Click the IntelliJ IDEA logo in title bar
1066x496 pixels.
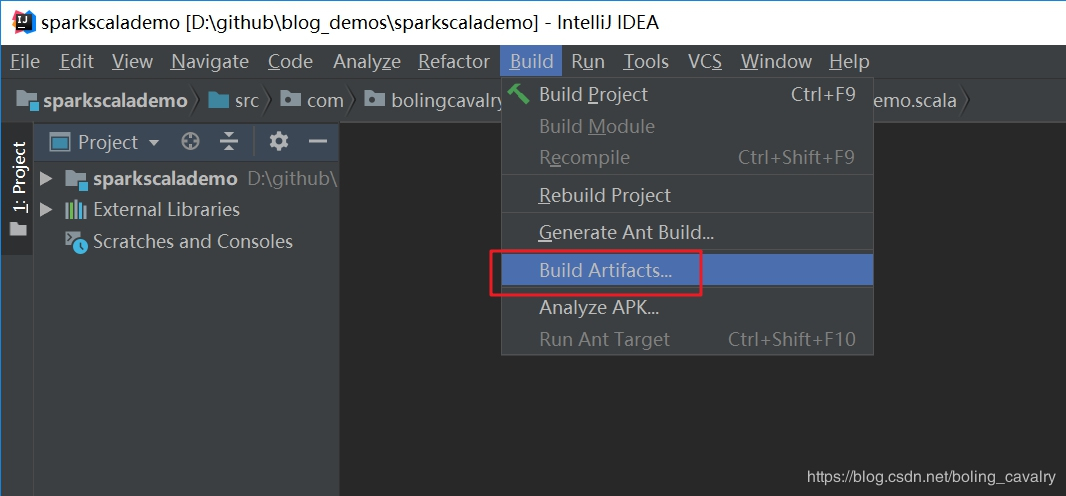(x=20, y=21)
